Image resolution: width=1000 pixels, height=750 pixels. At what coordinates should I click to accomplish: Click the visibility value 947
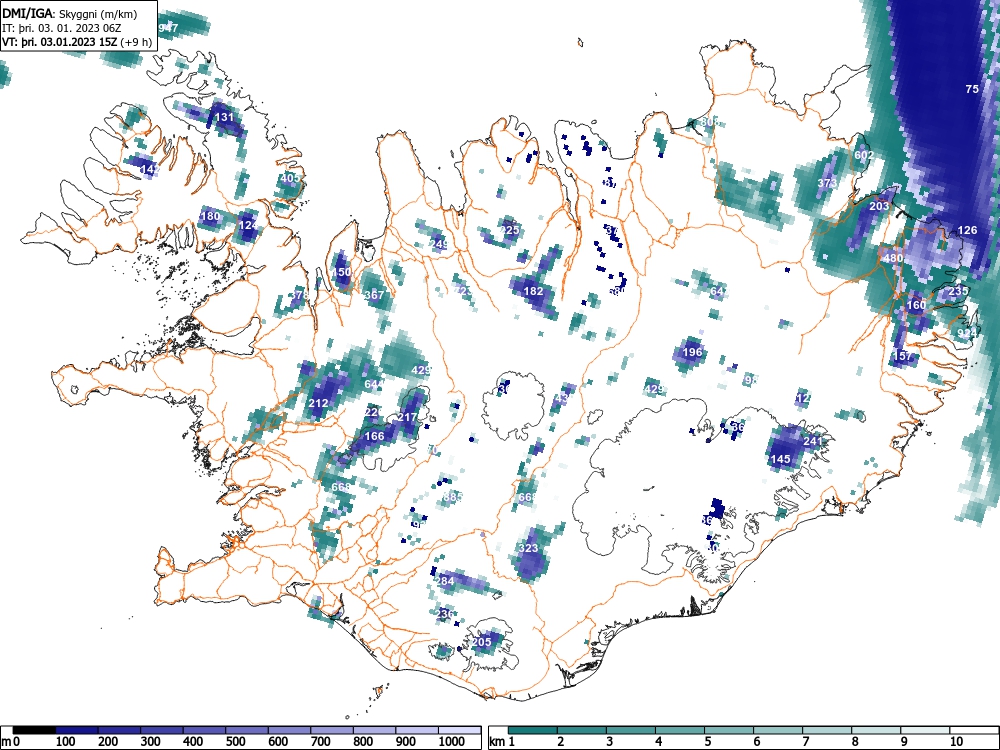[x=168, y=28]
